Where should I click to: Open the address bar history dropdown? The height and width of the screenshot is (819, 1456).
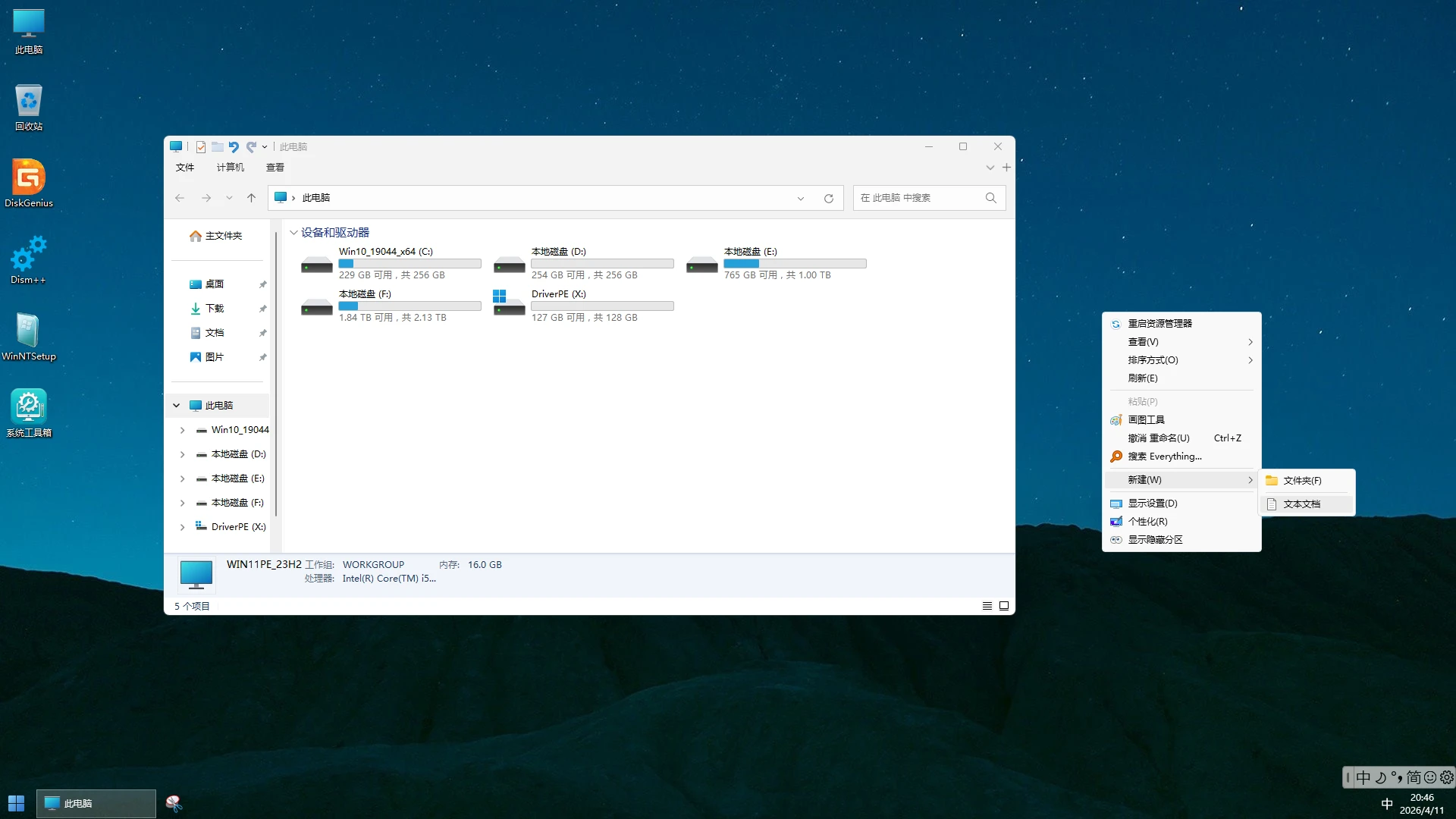pyautogui.click(x=801, y=198)
